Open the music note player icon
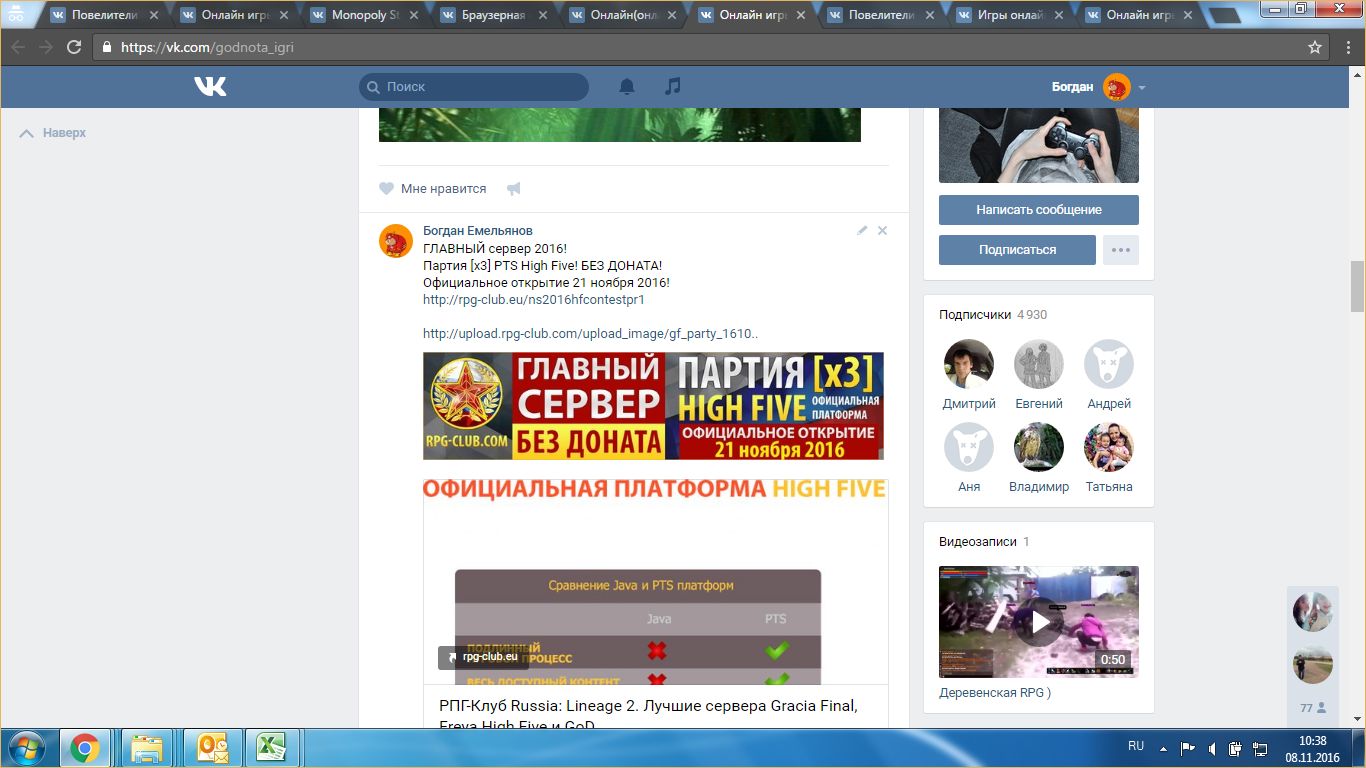 [673, 87]
